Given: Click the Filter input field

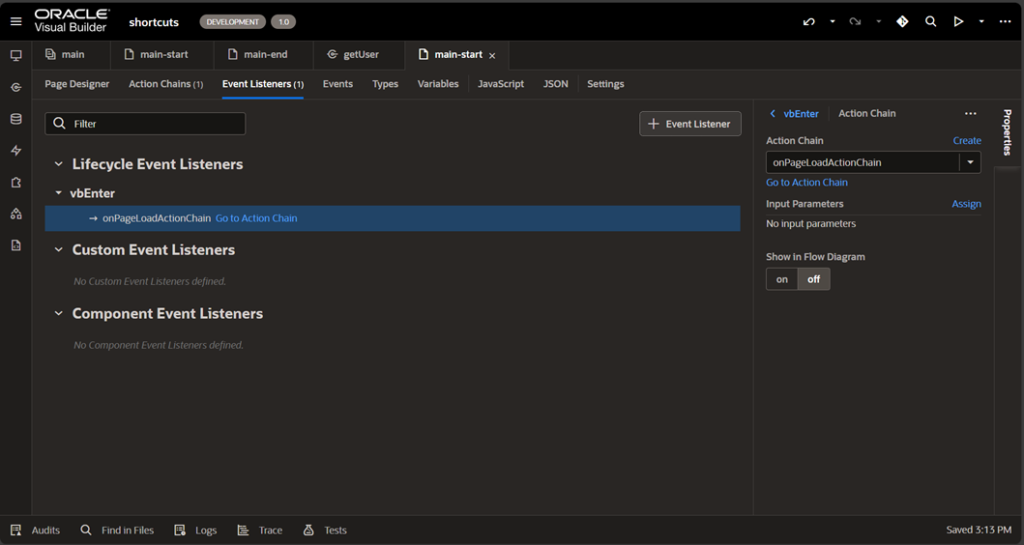Looking at the screenshot, I should click(x=145, y=123).
